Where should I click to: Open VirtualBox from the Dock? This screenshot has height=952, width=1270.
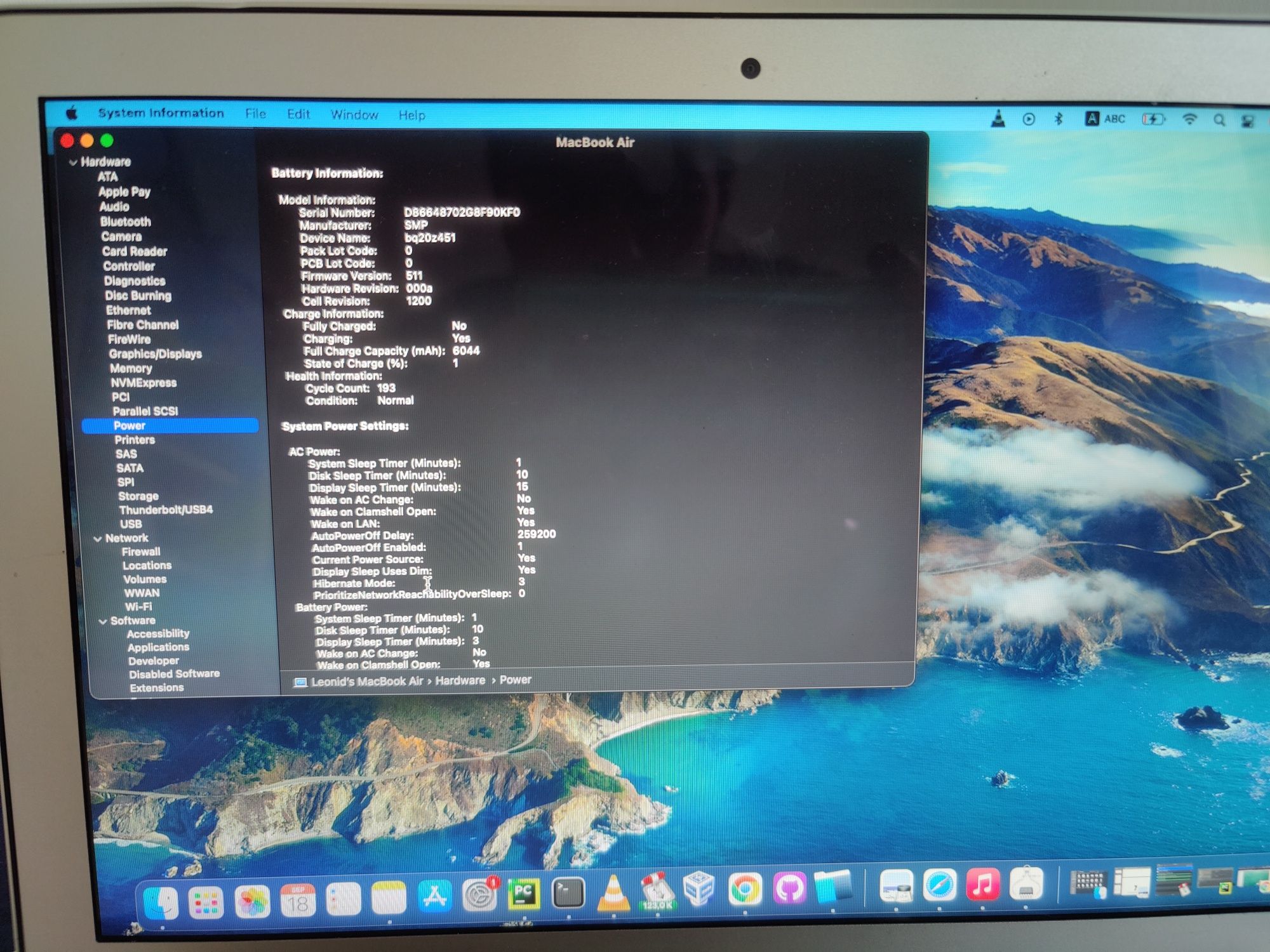(x=699, y=889)
